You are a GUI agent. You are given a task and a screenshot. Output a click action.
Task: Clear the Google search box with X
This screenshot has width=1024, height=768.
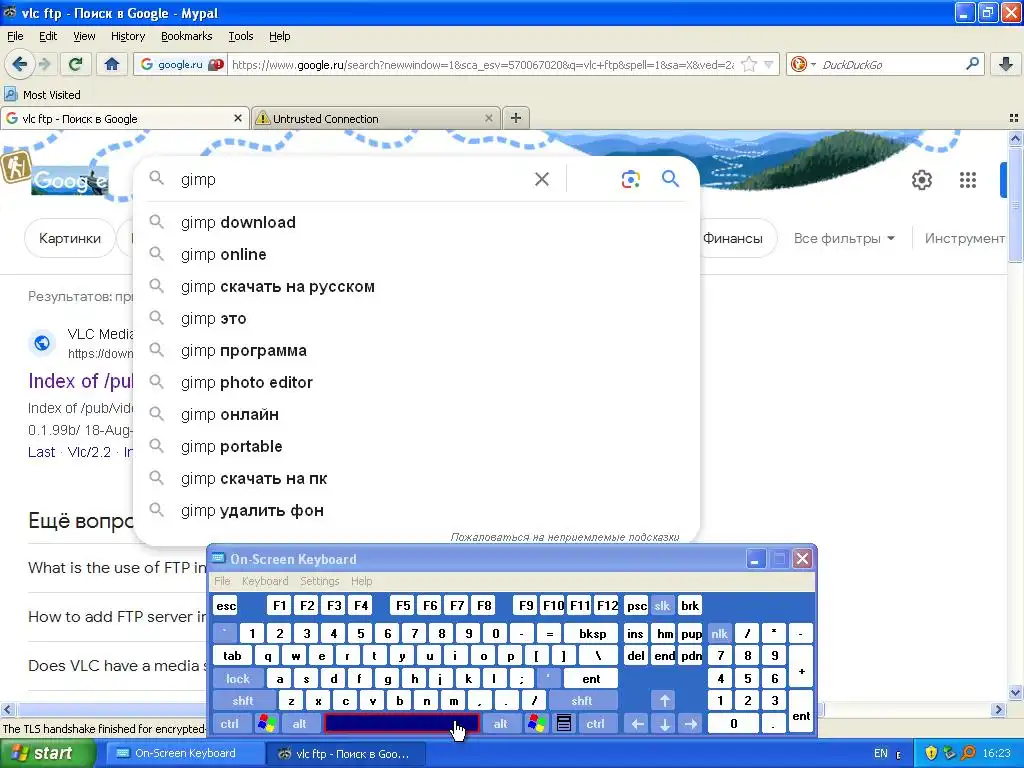tap(541, 179)
